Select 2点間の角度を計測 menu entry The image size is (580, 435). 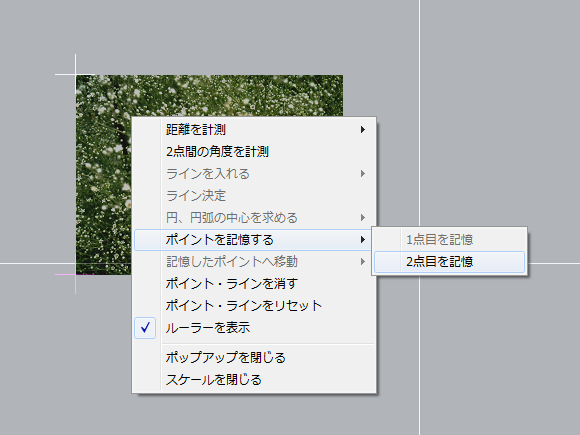pos(254,152)
